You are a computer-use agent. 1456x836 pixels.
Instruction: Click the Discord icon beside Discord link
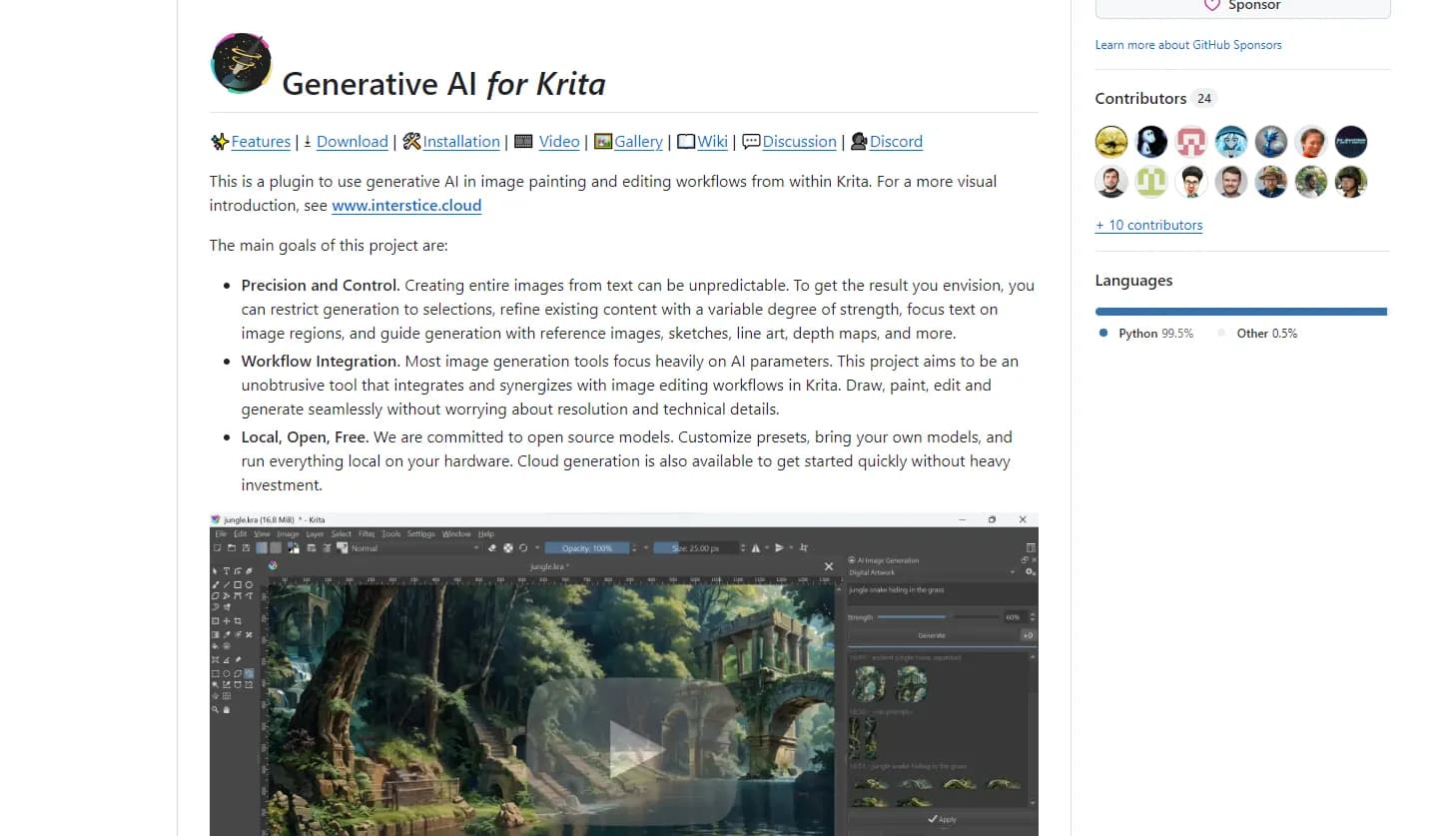coord(858,142)
